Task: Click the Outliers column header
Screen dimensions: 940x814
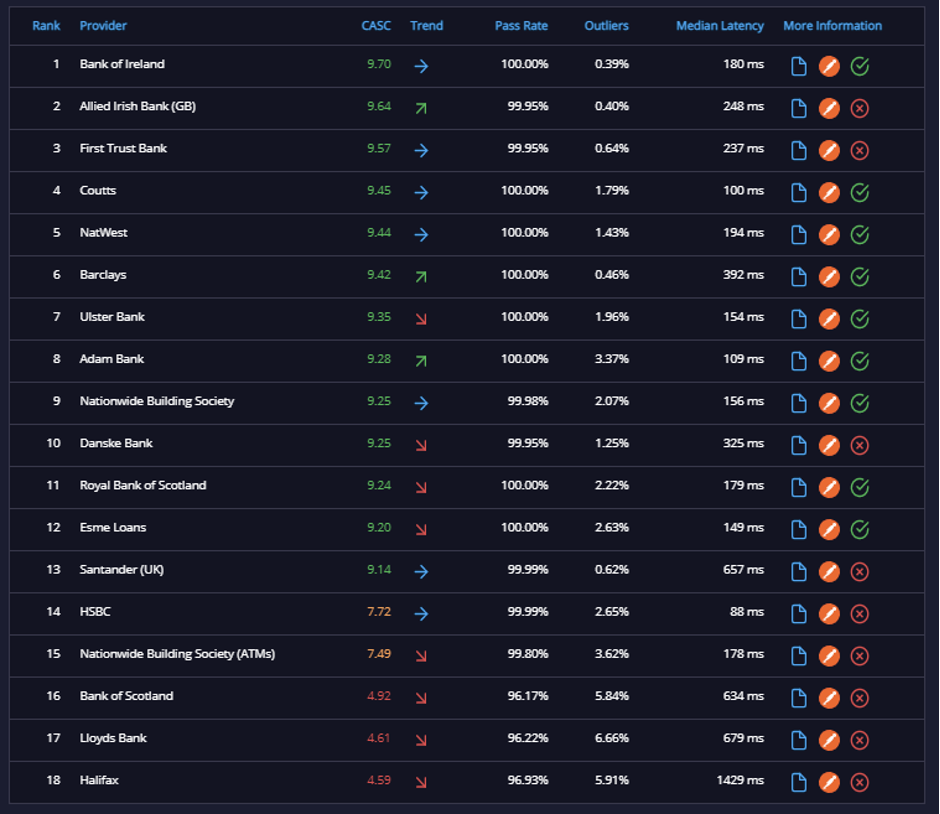Action: pyautogui.click(x=606, y=26)
